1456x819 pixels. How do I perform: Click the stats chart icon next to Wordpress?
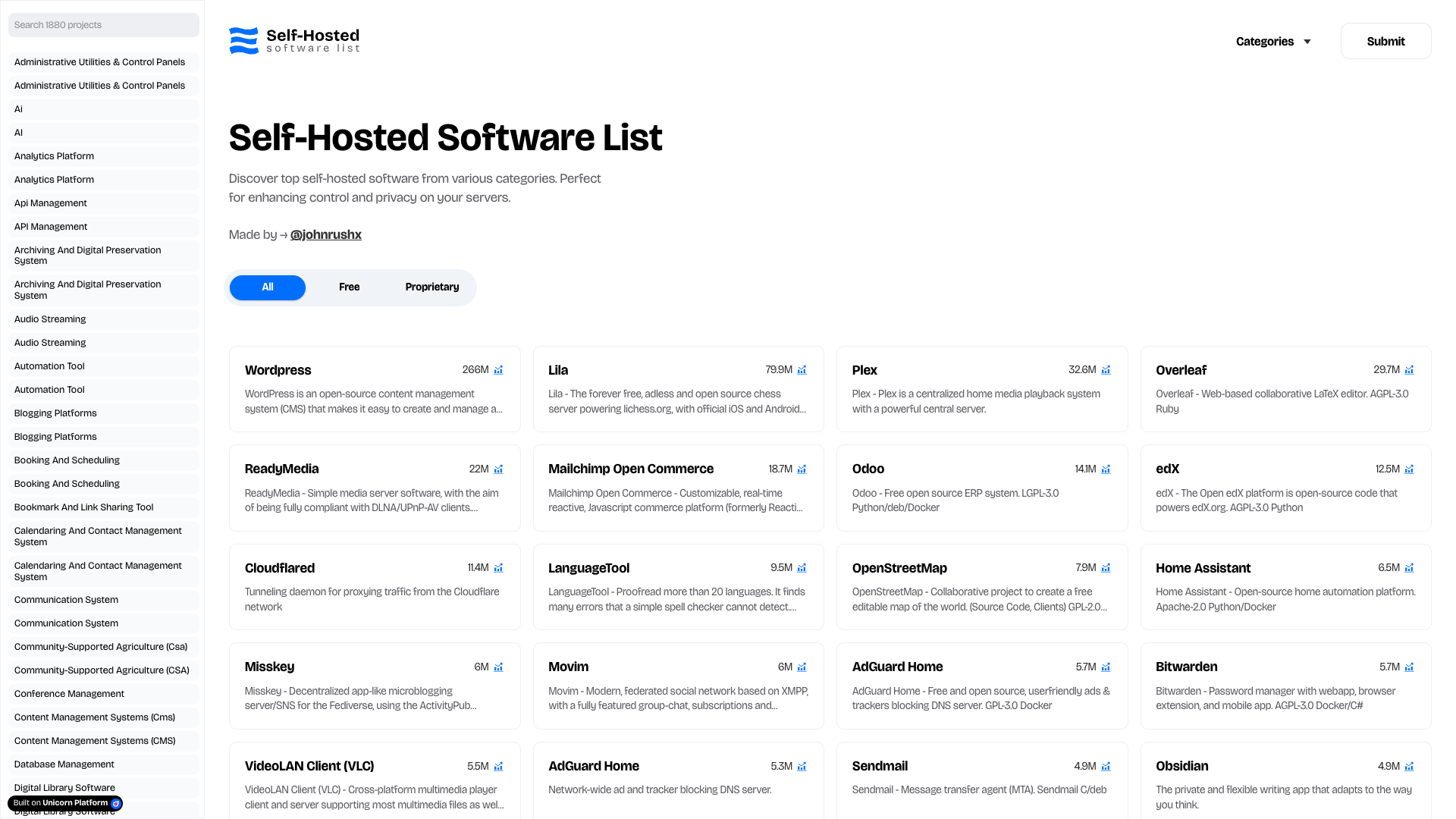tap(498, 369)
